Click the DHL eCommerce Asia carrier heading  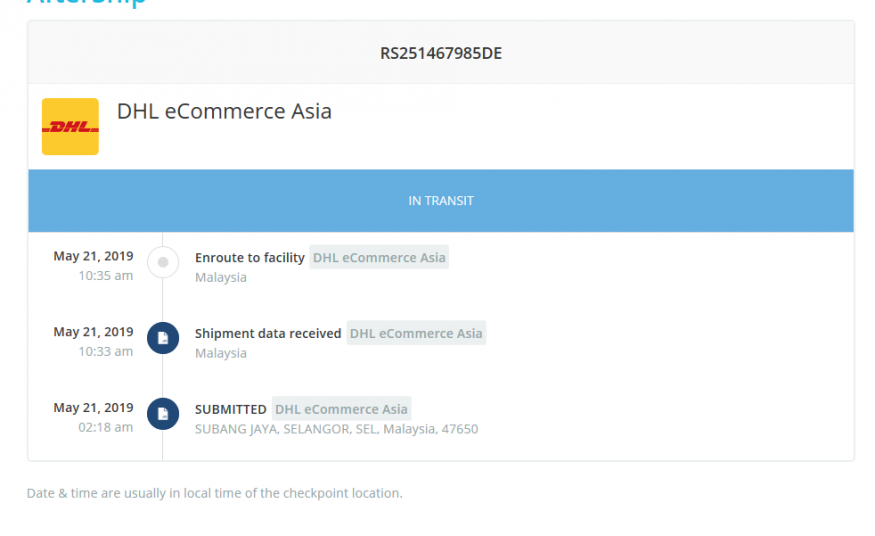(x=224, y=112)
